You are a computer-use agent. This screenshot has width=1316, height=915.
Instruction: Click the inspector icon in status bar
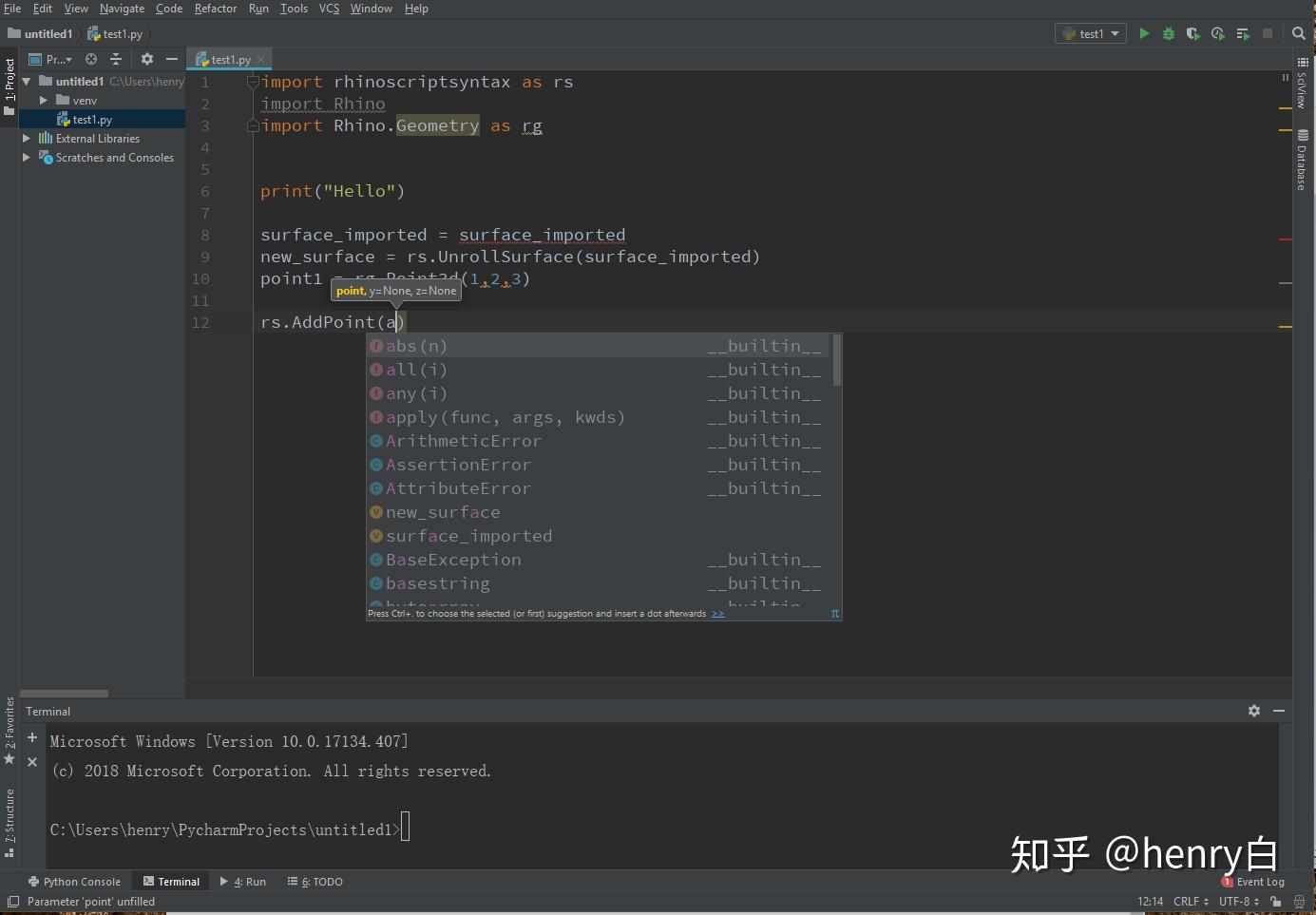pos(1299,902)
